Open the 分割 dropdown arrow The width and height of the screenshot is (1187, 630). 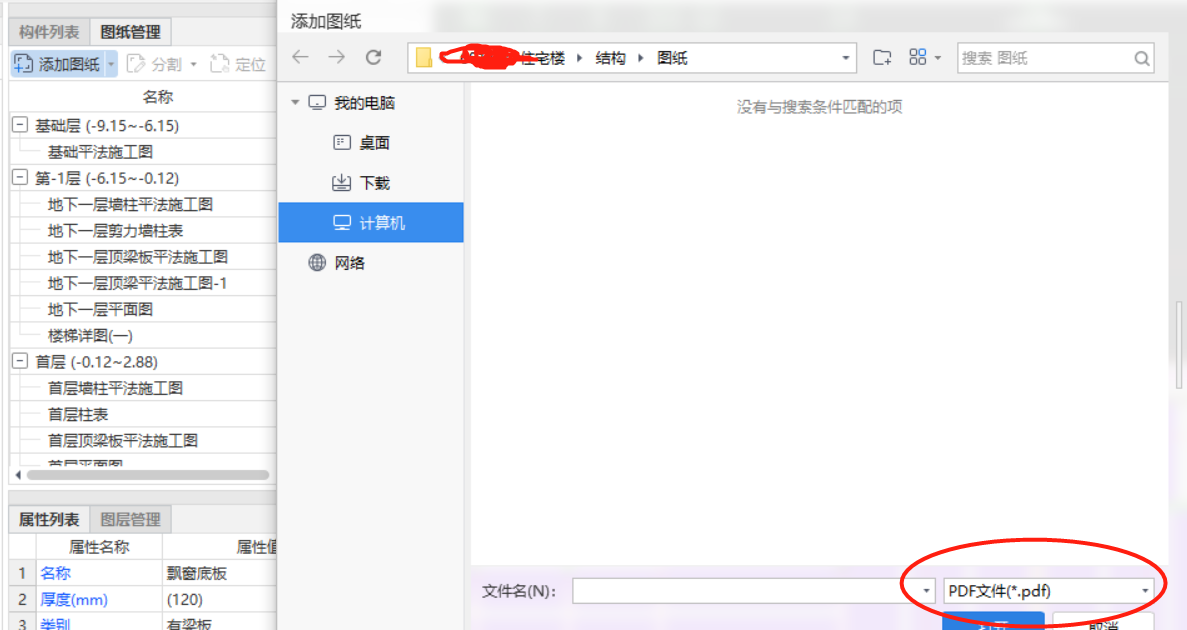(194, 64)
